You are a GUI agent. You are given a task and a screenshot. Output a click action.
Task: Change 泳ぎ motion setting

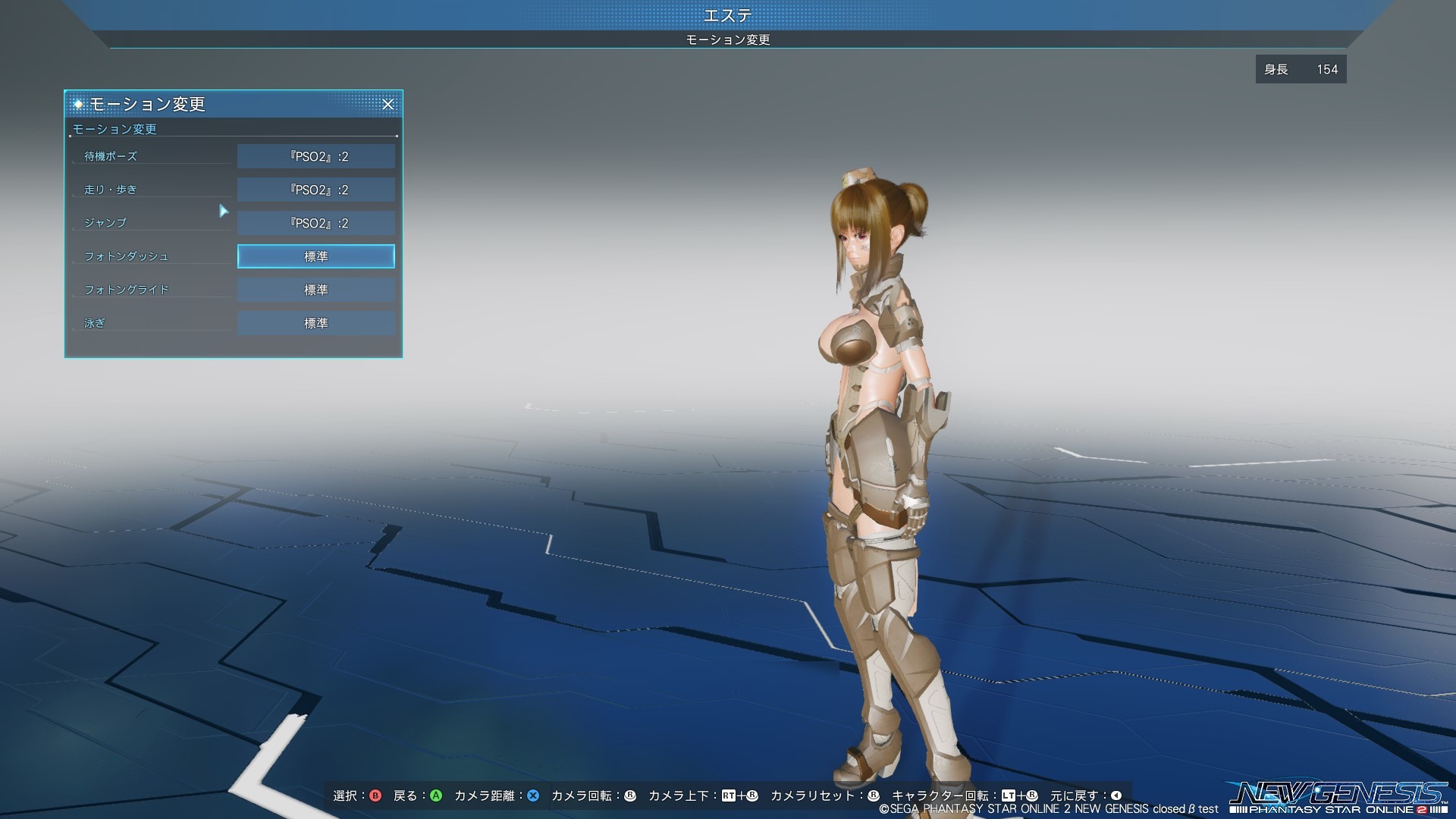[315, 323]
